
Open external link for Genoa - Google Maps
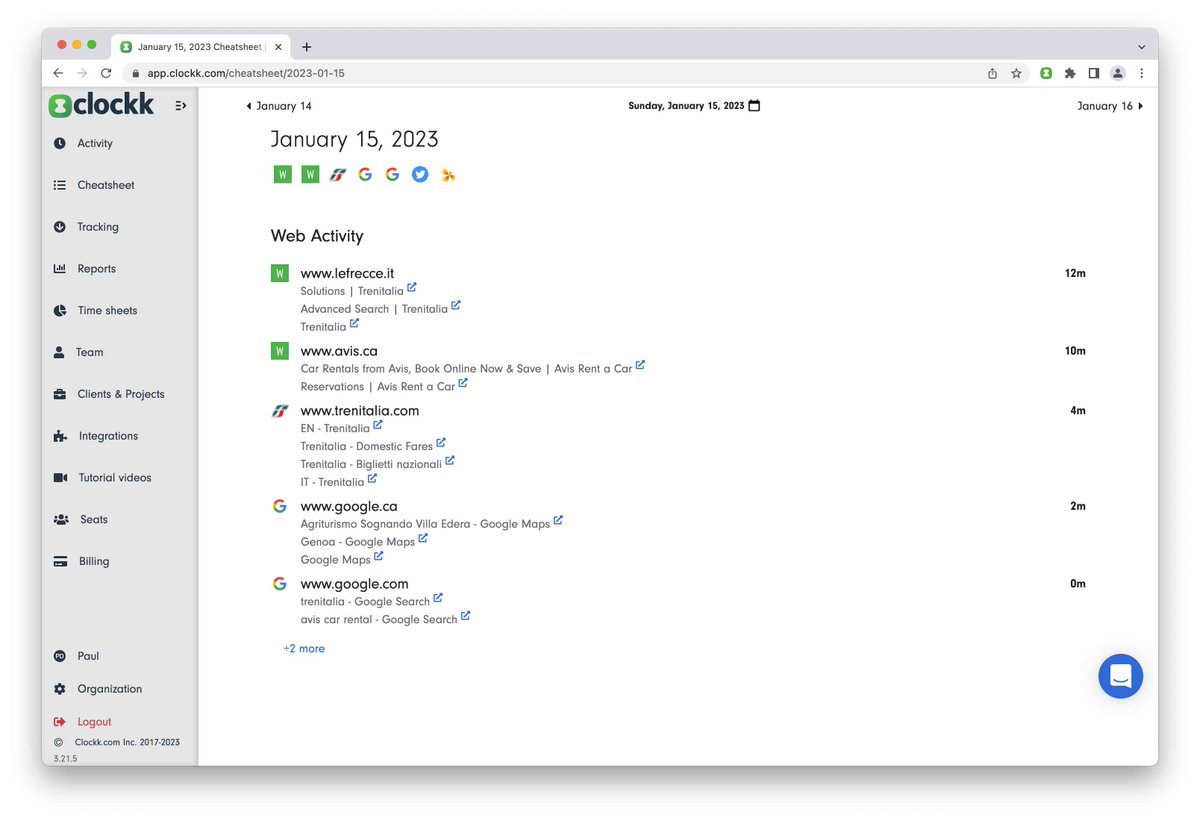pyautogui.click(x=423, y=539)
